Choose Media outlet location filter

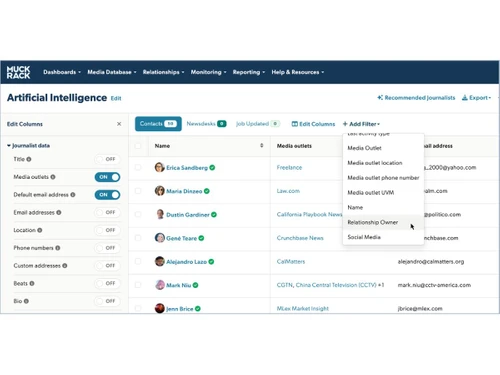(x=383, y=163)
